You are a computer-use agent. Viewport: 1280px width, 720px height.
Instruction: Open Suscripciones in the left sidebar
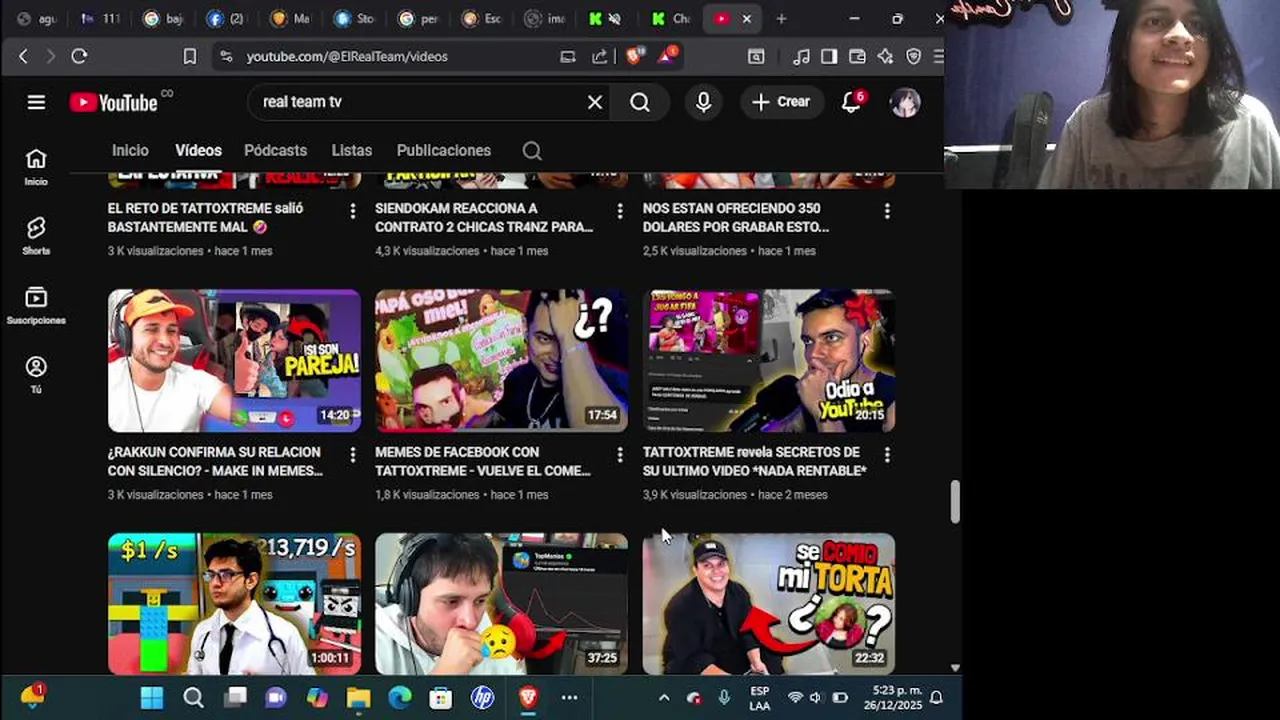point(36,306)
